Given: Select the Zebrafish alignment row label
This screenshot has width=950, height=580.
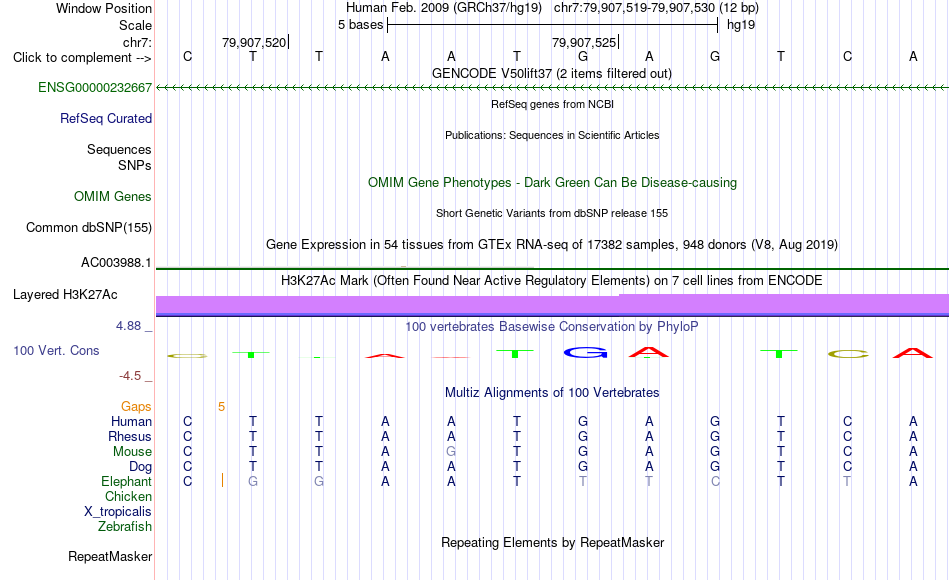Looking at the screenshot, I should (125, 526).
